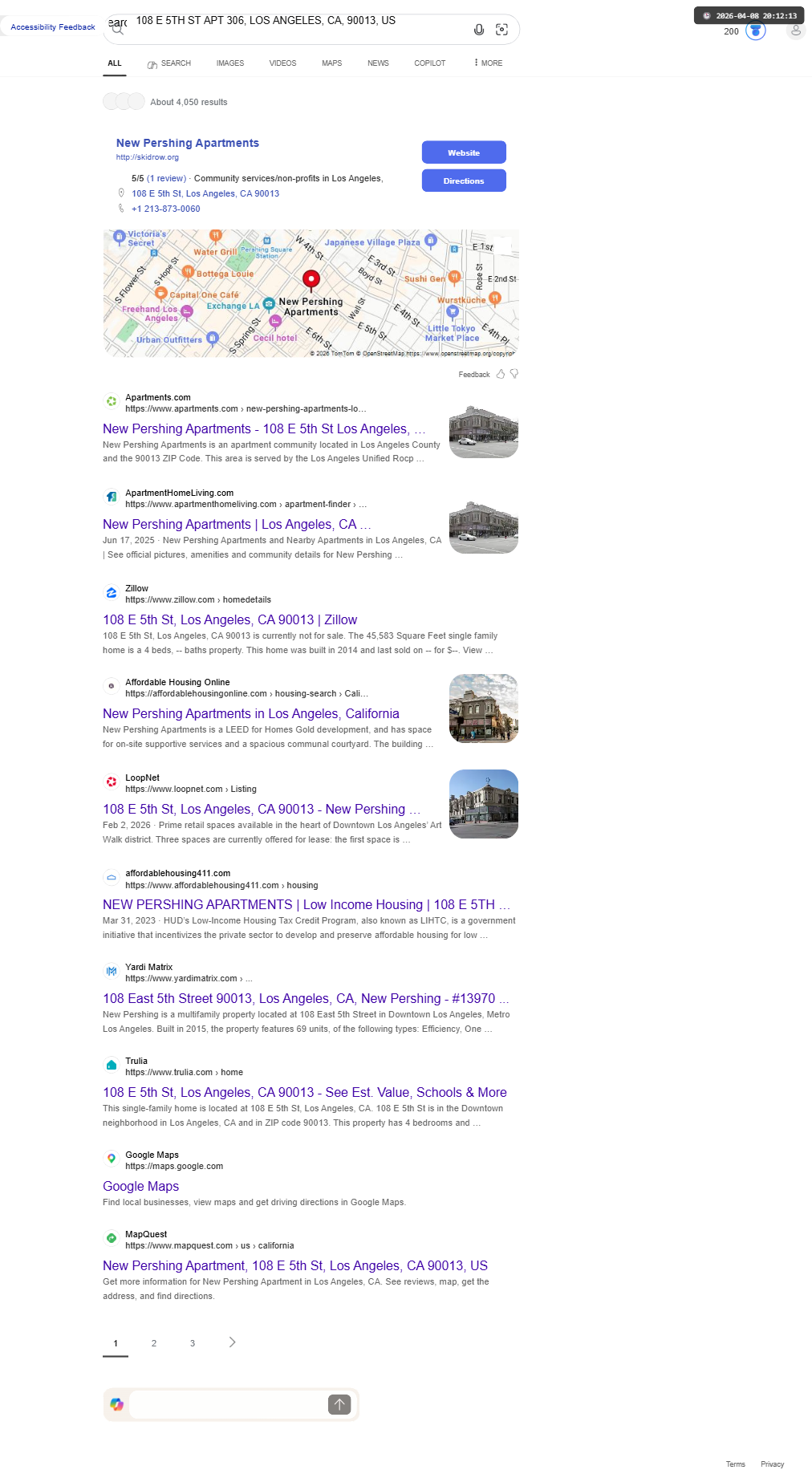
Task: Click Affordable Housing Online result thumbnail
Action: [x=484, y=709]
